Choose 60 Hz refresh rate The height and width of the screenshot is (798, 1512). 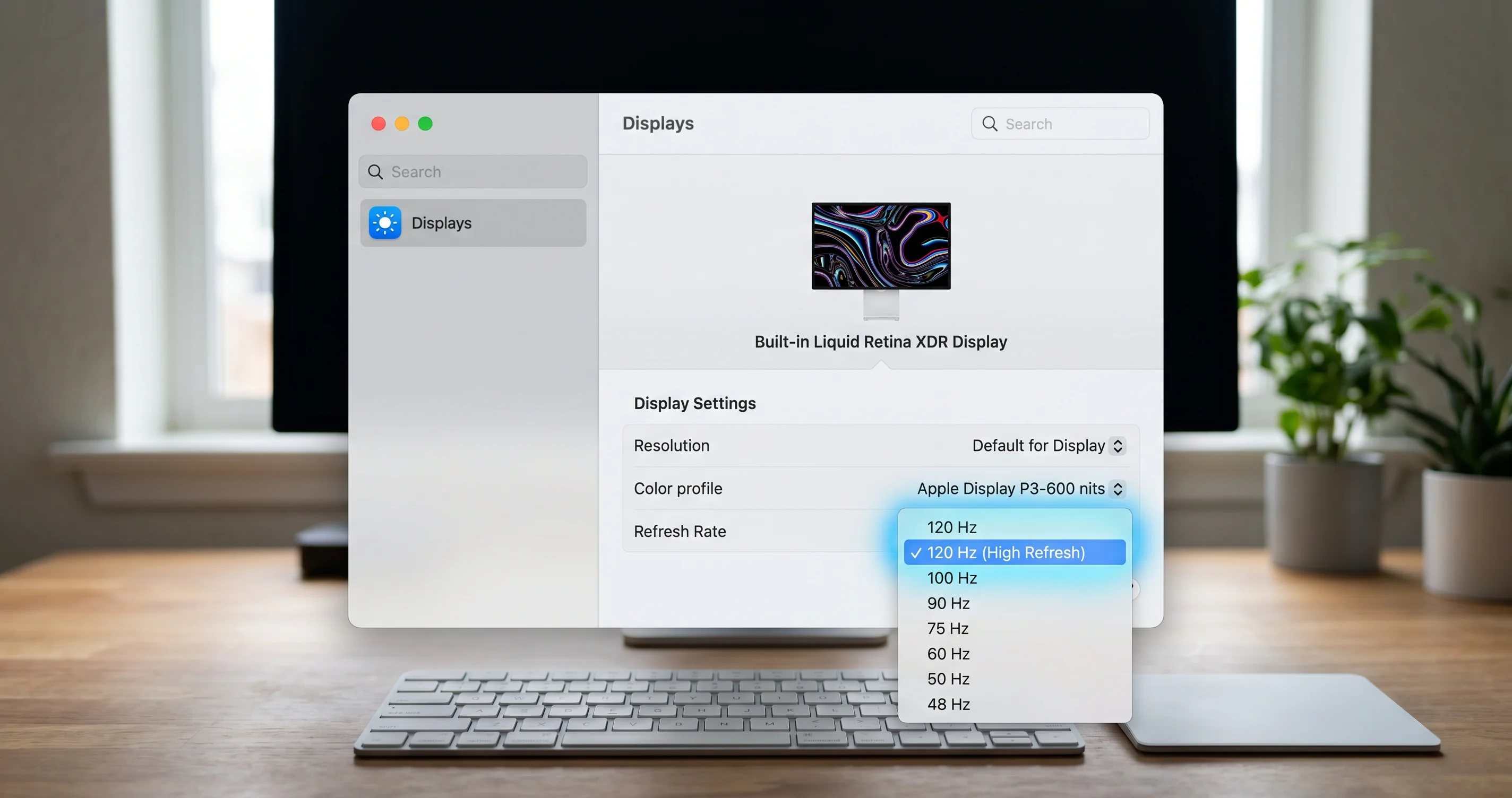(x=1014, y=654)
